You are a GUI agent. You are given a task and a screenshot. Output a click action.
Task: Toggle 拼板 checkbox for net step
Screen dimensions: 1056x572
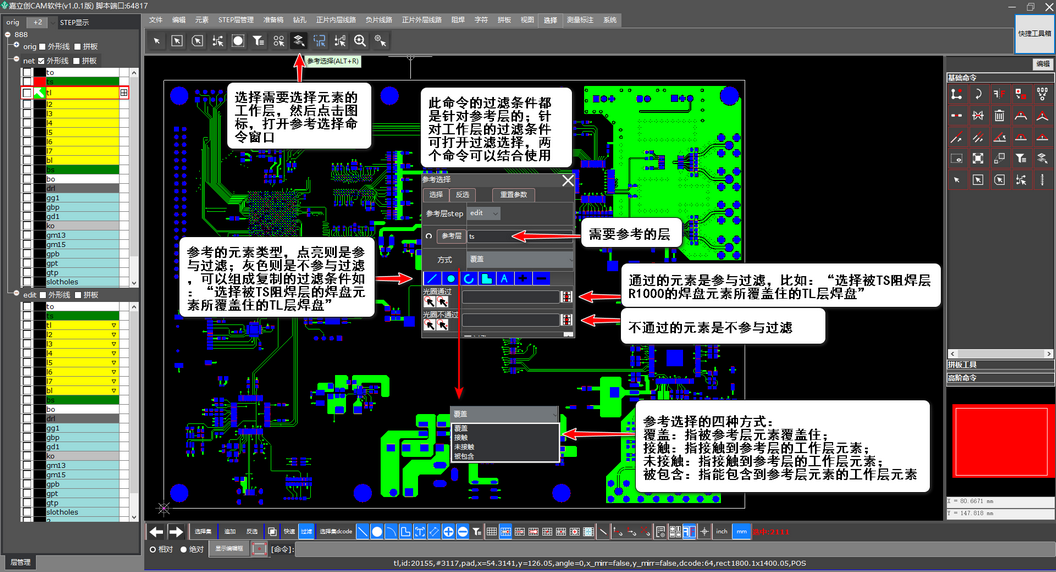tap(76, 61)
